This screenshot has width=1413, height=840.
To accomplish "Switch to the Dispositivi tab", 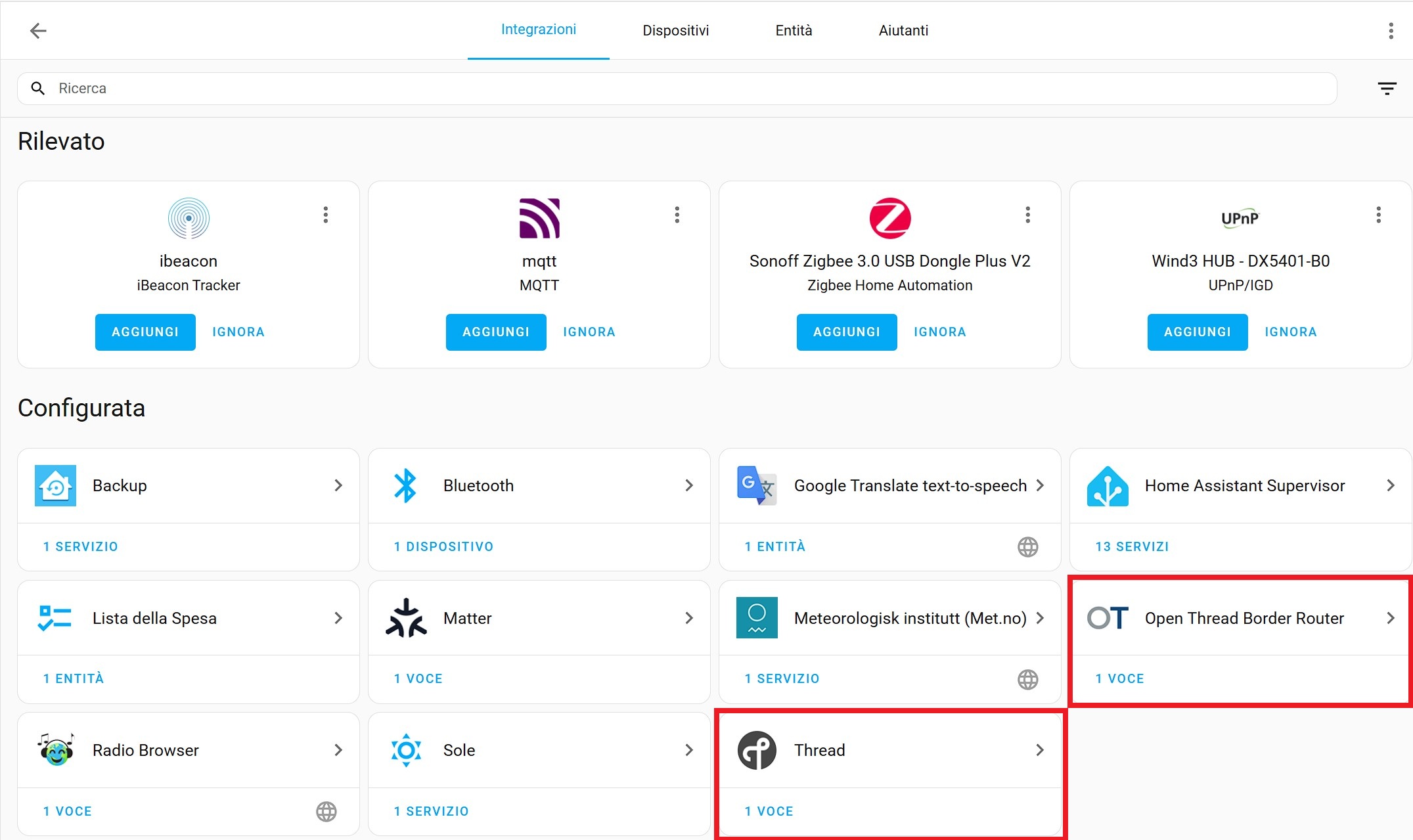I will pos(675,30).
